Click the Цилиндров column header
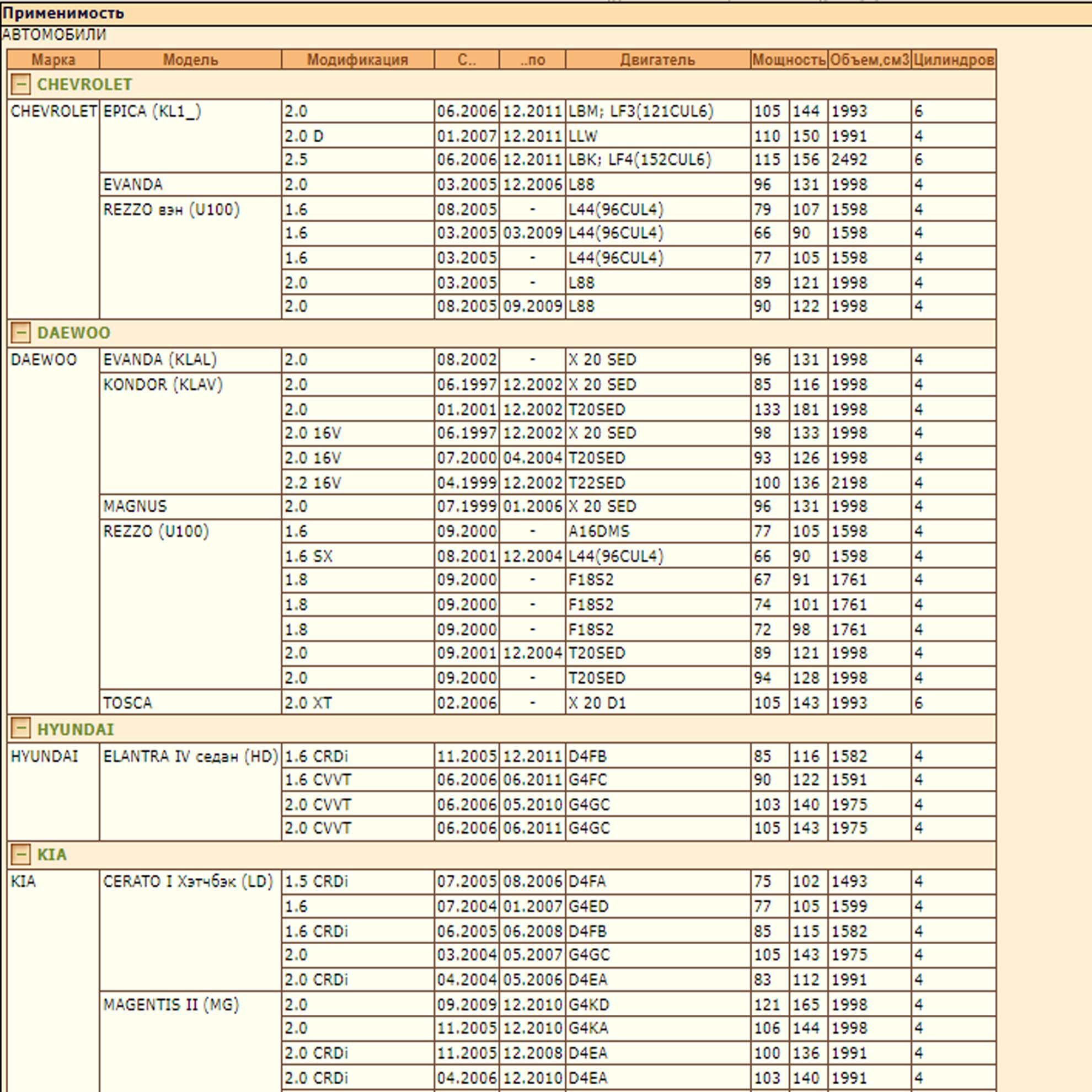 click(x=953, y=60)
